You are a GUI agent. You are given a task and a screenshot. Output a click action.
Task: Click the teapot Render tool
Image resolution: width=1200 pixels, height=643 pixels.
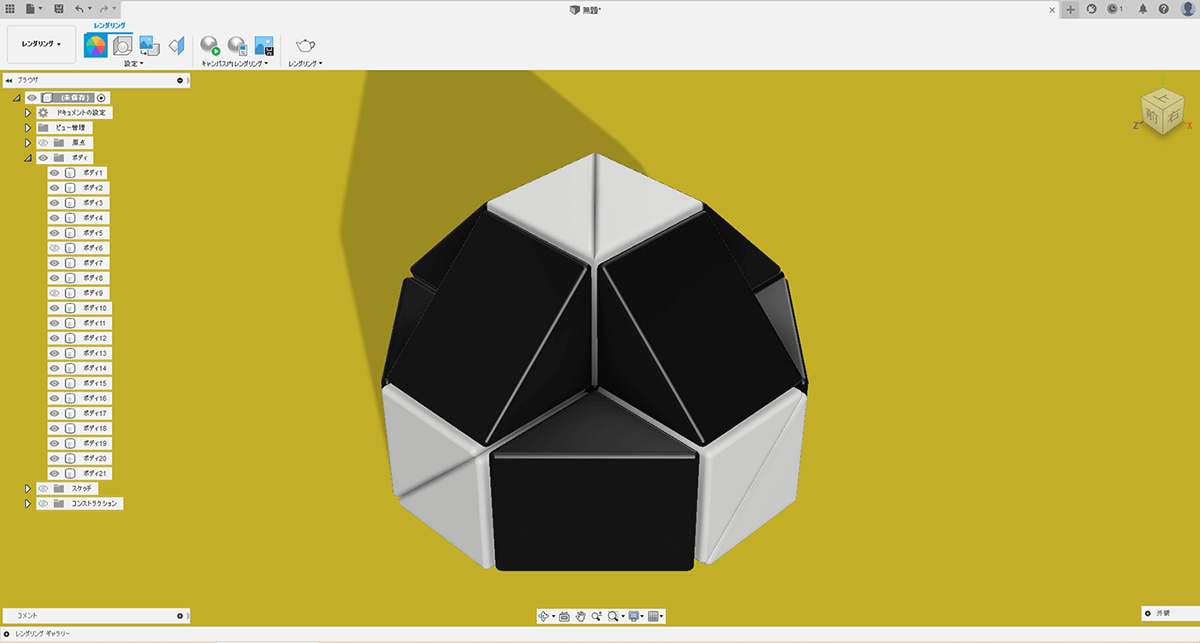coord(305,45)
